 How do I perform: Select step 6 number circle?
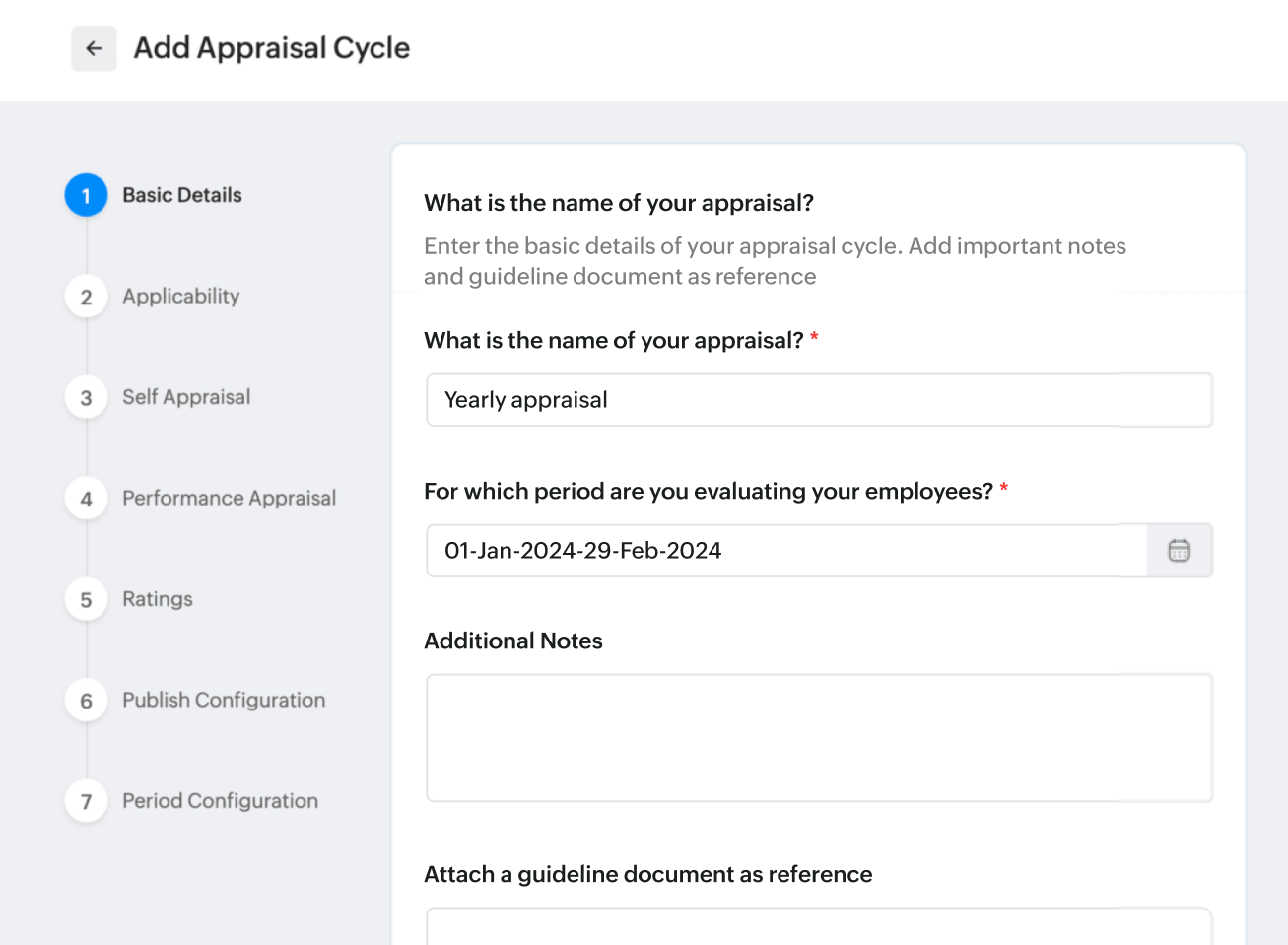click(87, 701)
